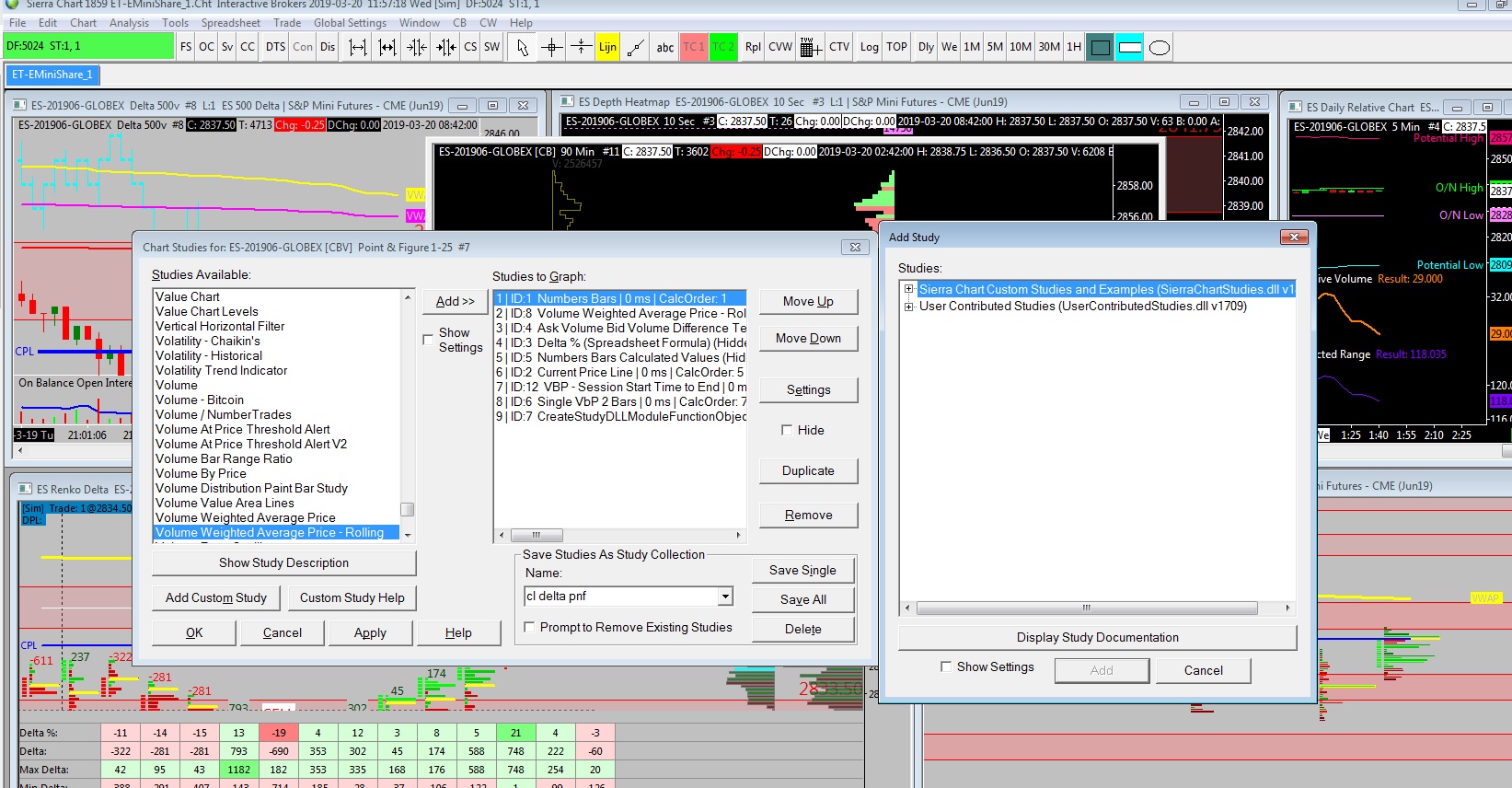Open the Global Settings menu
The width and height of the screenshot is (1512, 788).
tap(350, 23)
